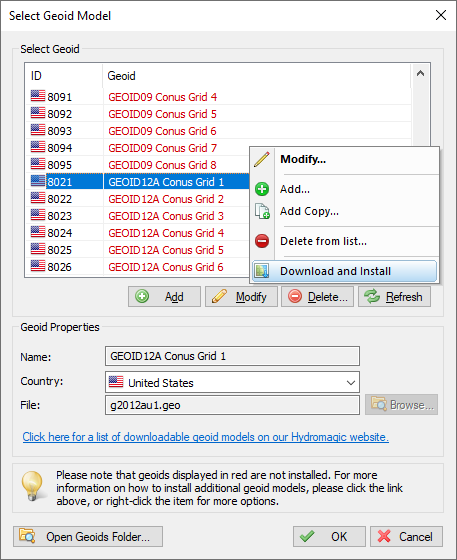Image resolution: width=457 pixels, height=560 pixels.
Task: Click the Modify button below the list
Action: click(x=241, y=296)
